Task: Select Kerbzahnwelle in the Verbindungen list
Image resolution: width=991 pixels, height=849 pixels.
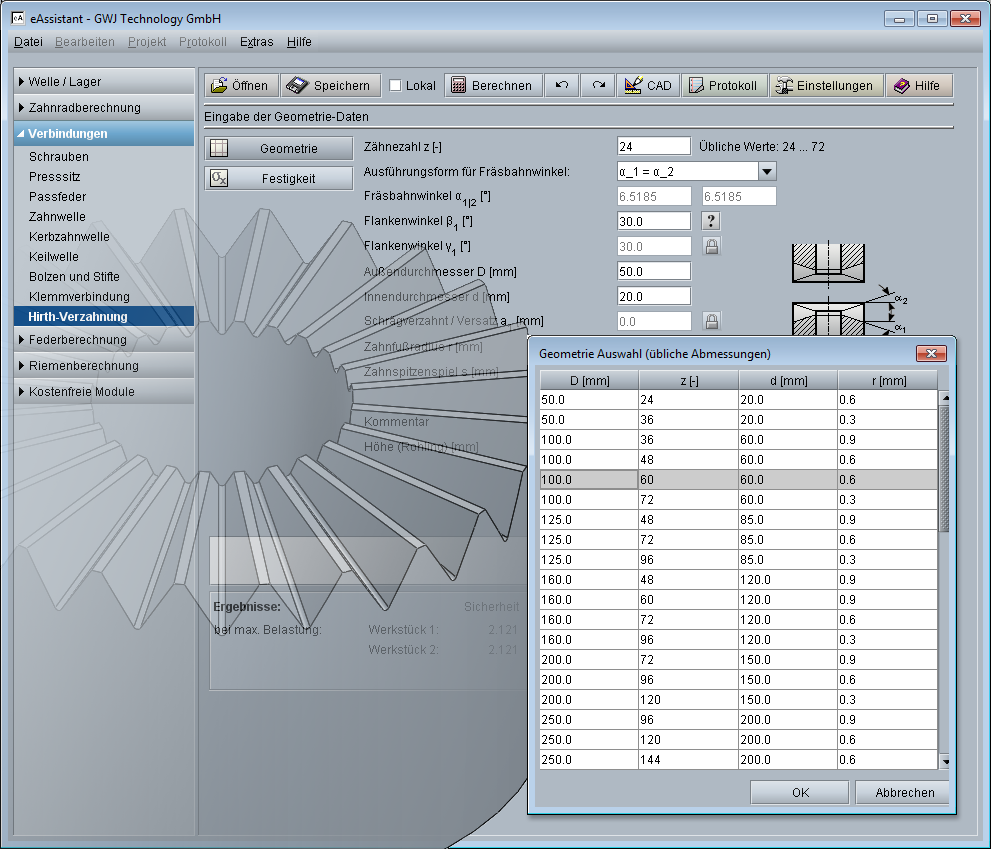Action: [69, 237]
